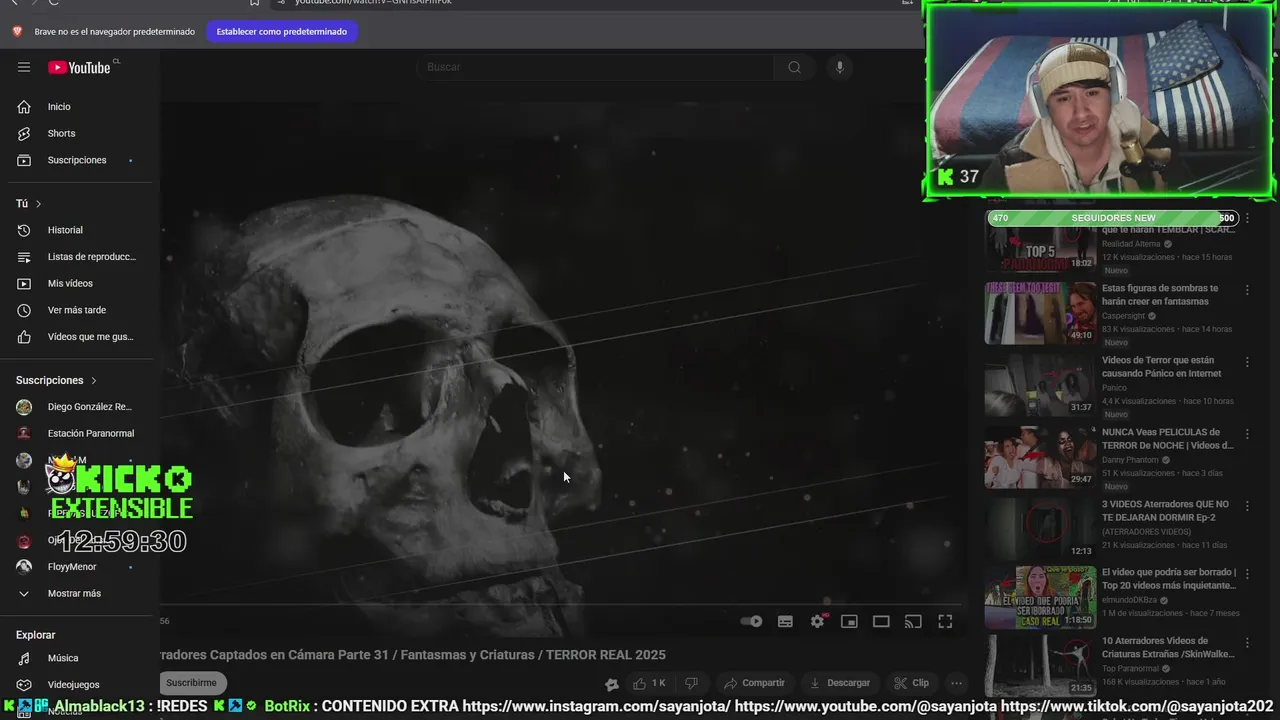Click the Ver más tarde clock icon
This screenshot has height=720, width=1280.
click(24, 310)
